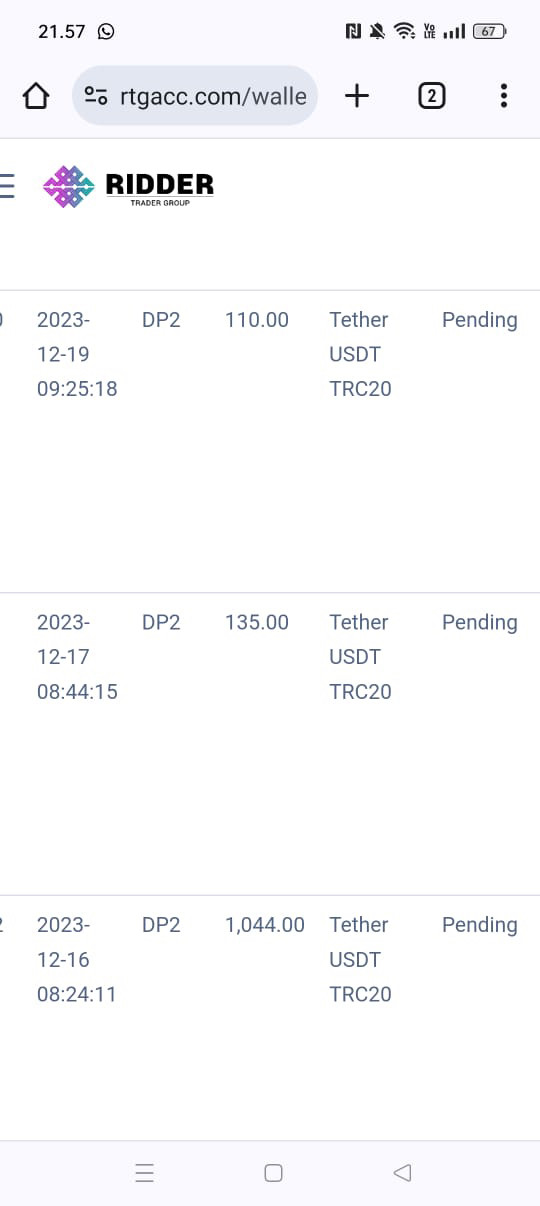Open a new tab with plus icon

356,96
